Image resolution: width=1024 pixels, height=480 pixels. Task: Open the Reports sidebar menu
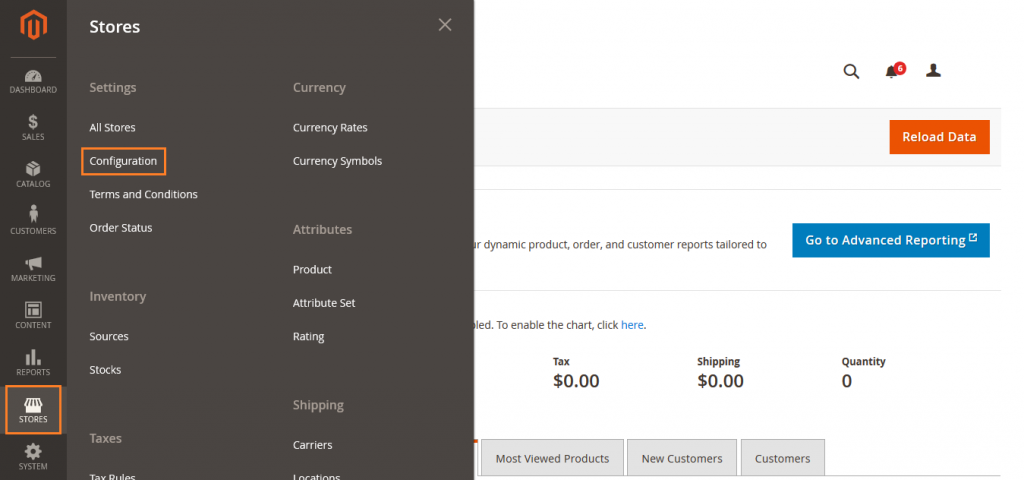(33, 363)
